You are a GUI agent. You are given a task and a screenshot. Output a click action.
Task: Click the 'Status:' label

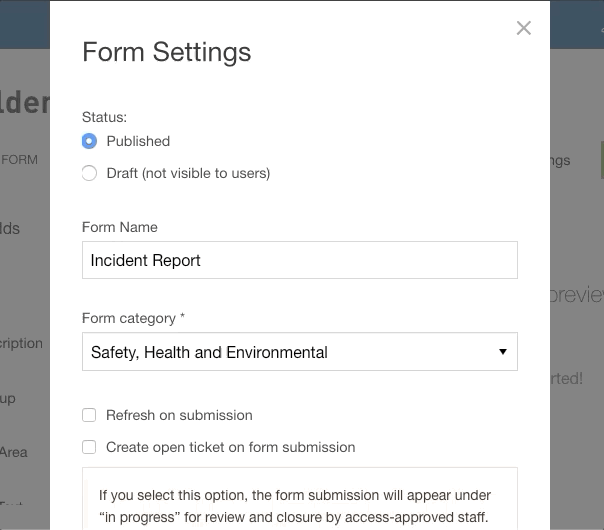(x=104, y=115)
